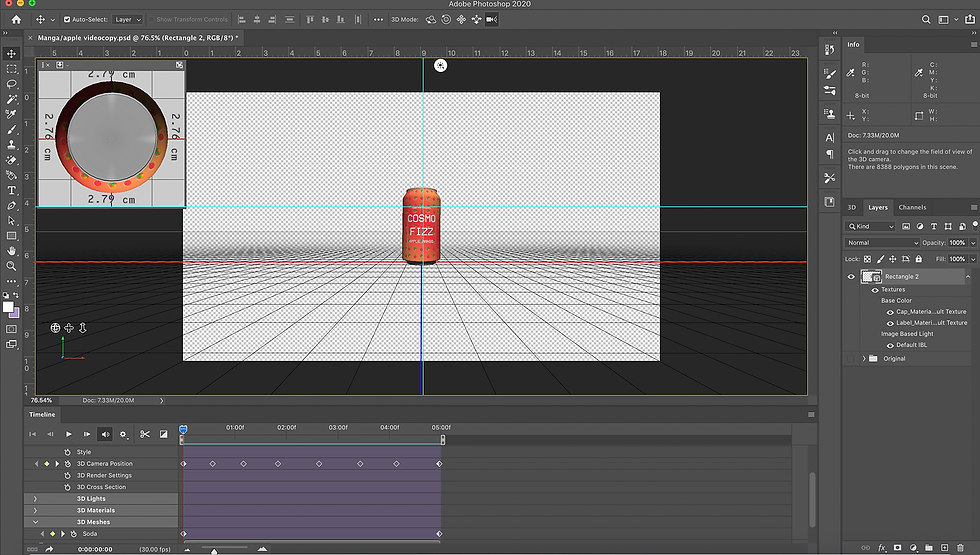Select the Hand tool
Image resolution: width=980 pixels, height=555 pixels.
point(11,251)
